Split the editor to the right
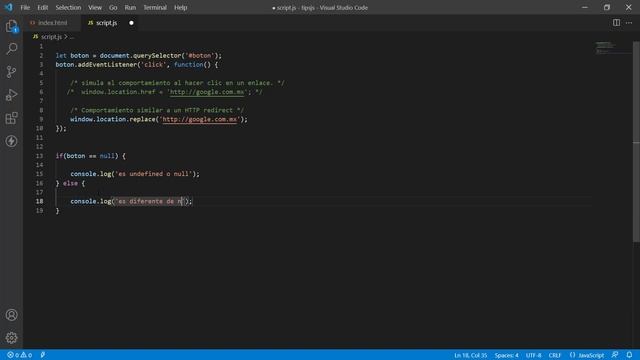Image resolution: width=640 pixels, height=360 pixels. click(616, 23)
